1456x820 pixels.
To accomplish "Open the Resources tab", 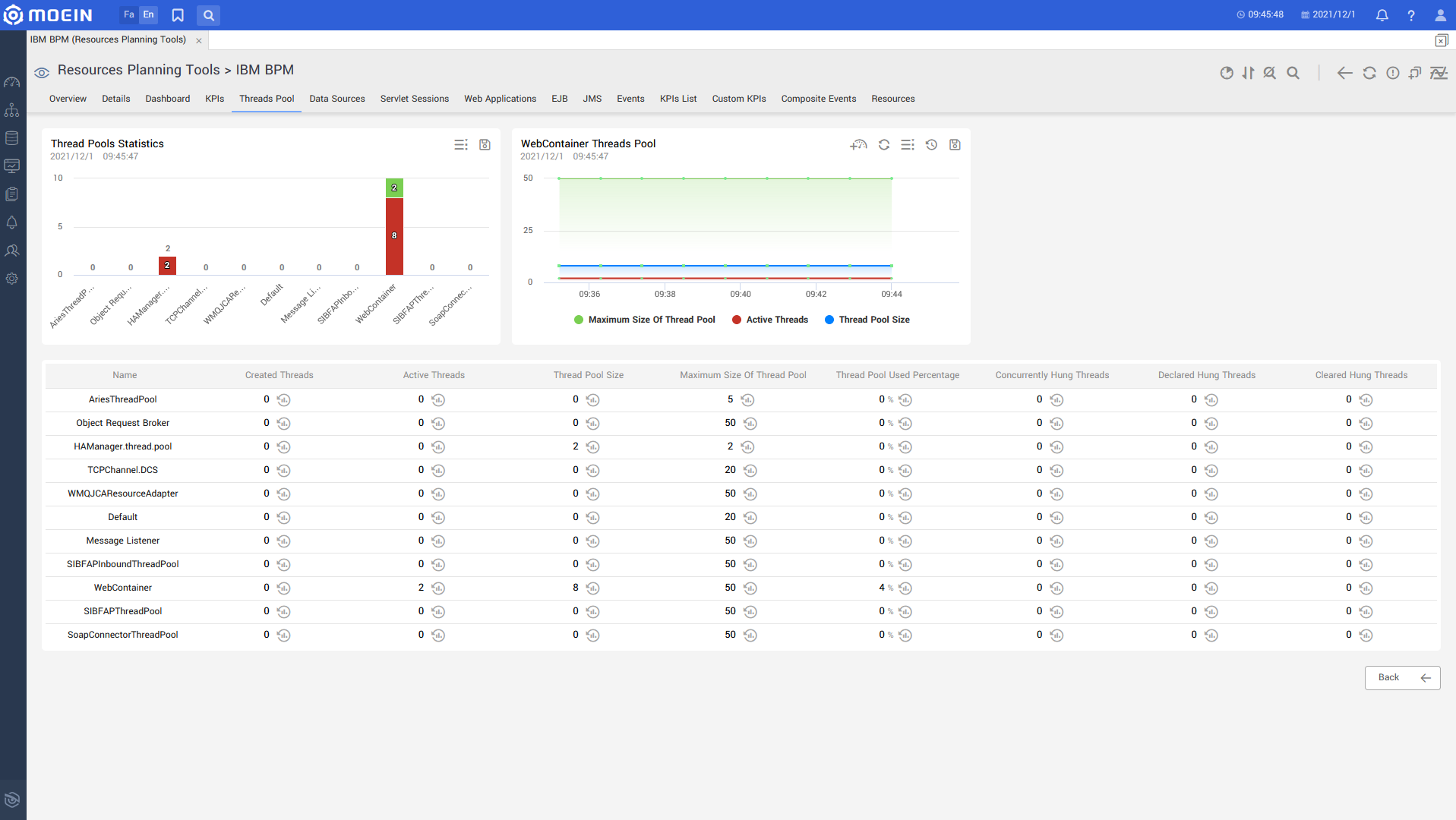I will [x=893, y=99].
